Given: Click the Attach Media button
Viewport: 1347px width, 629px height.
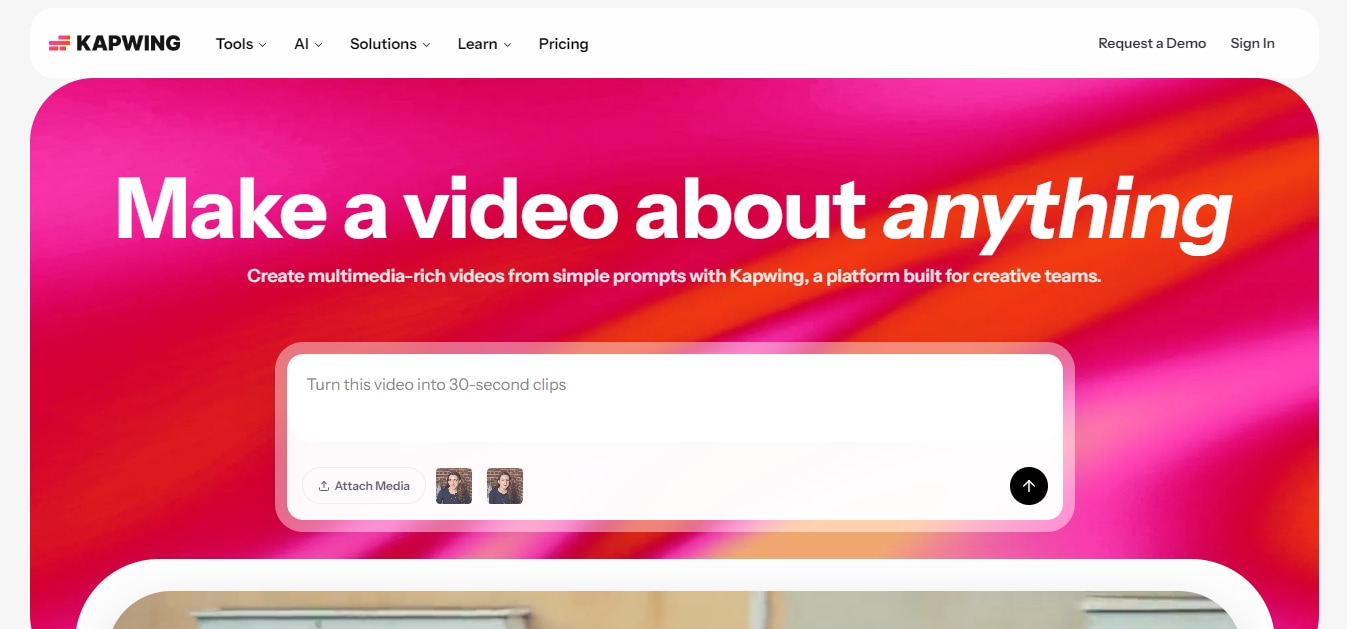Looking at the screenshot, I should 364,486.
